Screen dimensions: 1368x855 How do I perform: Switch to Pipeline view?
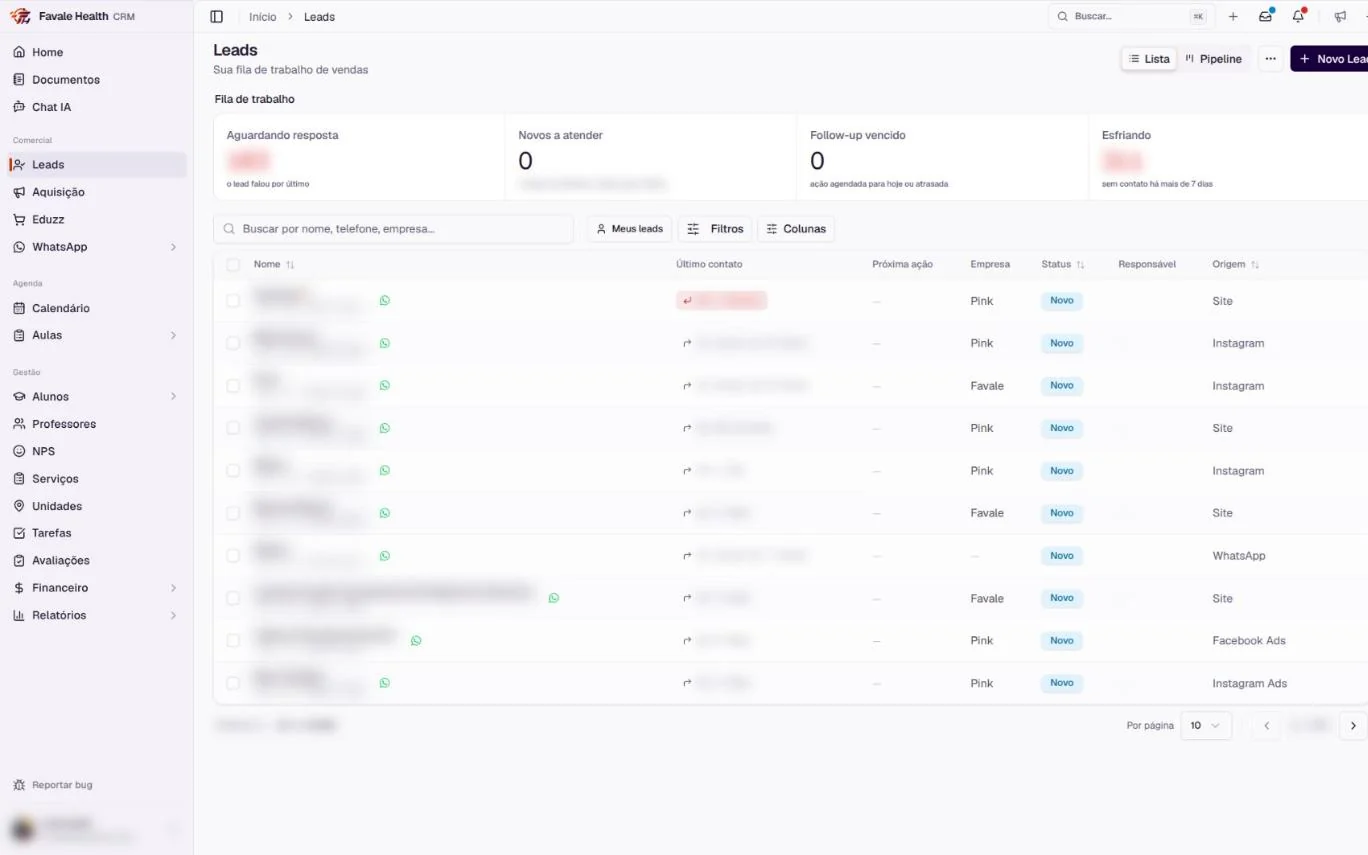coord(1213,59)
